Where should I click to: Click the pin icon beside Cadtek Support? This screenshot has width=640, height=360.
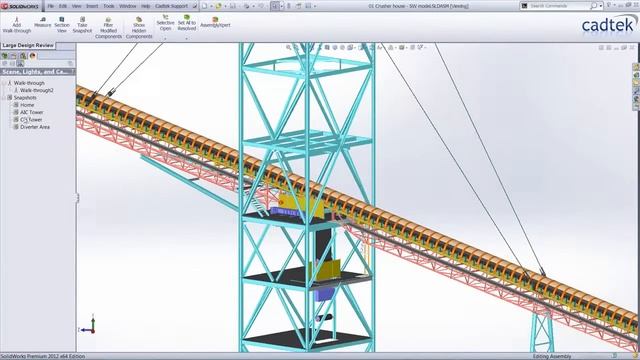click(x=194, y=6)
